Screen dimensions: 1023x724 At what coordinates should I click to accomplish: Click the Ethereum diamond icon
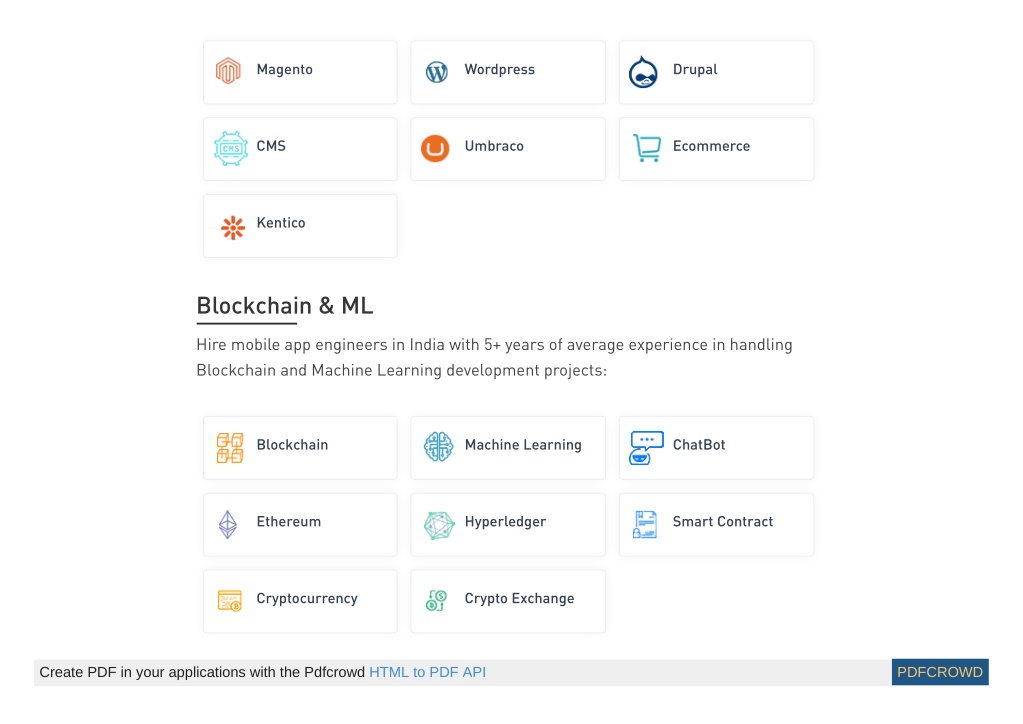228,524
